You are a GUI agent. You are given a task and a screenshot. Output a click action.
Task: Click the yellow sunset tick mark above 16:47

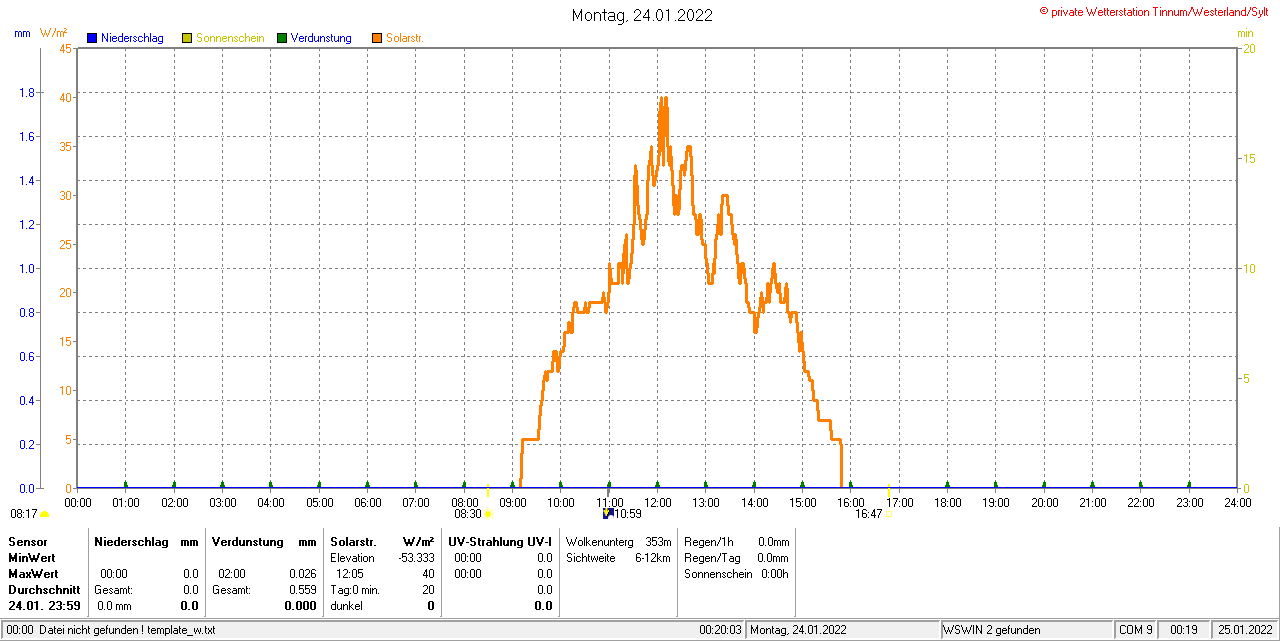point(888,490)
